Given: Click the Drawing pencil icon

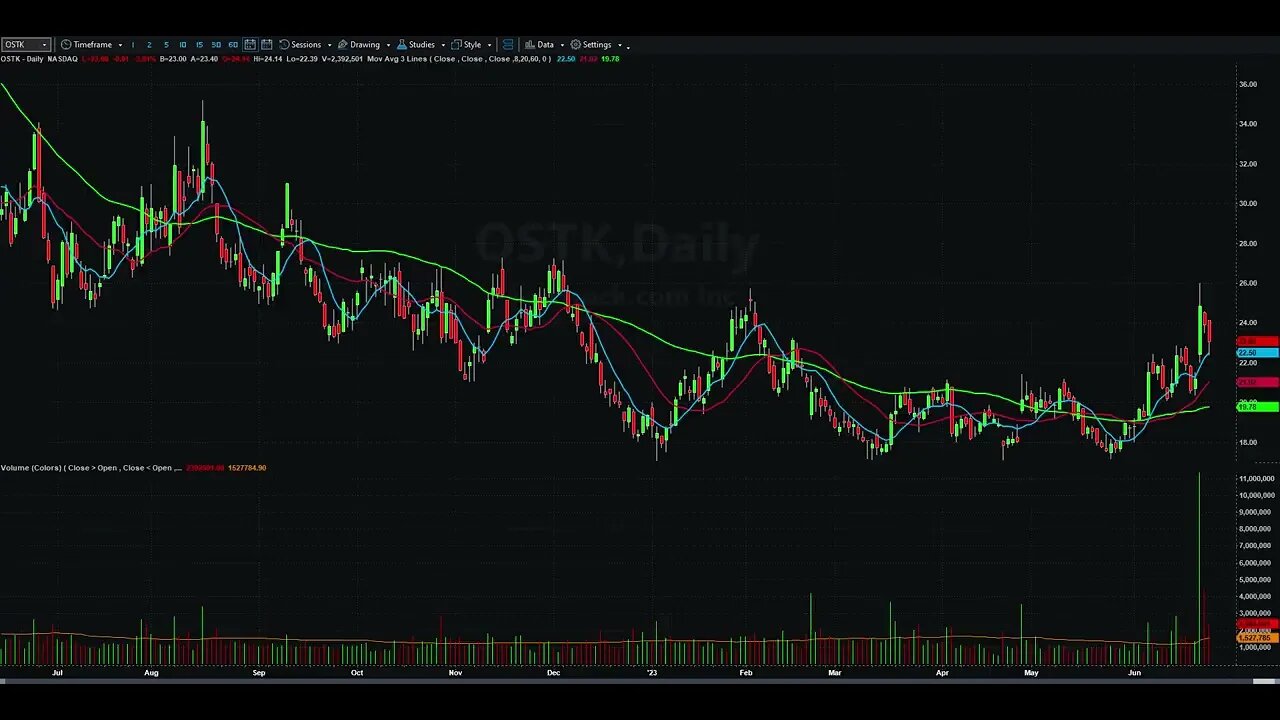Looking at the screenshot, I should point(343,45).
